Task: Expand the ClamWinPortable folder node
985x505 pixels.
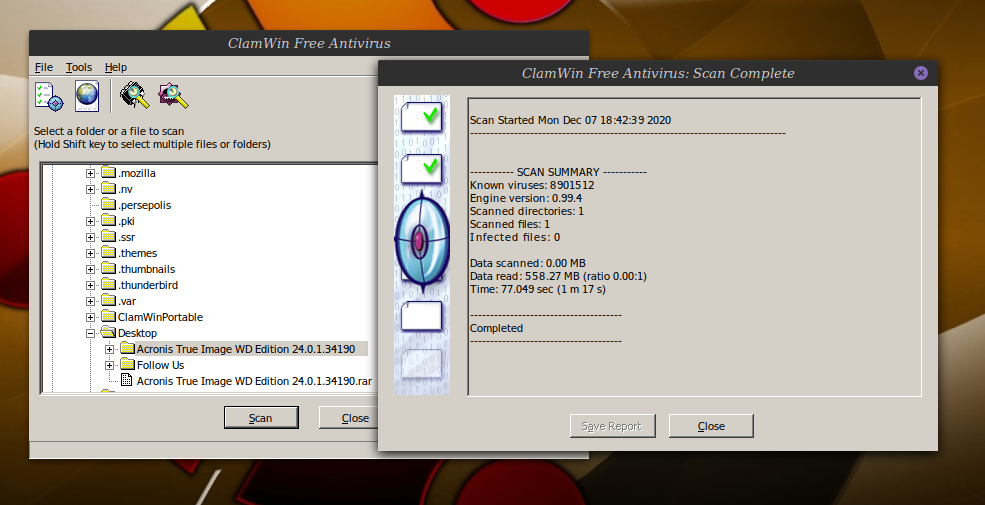Action: point(90,317)
